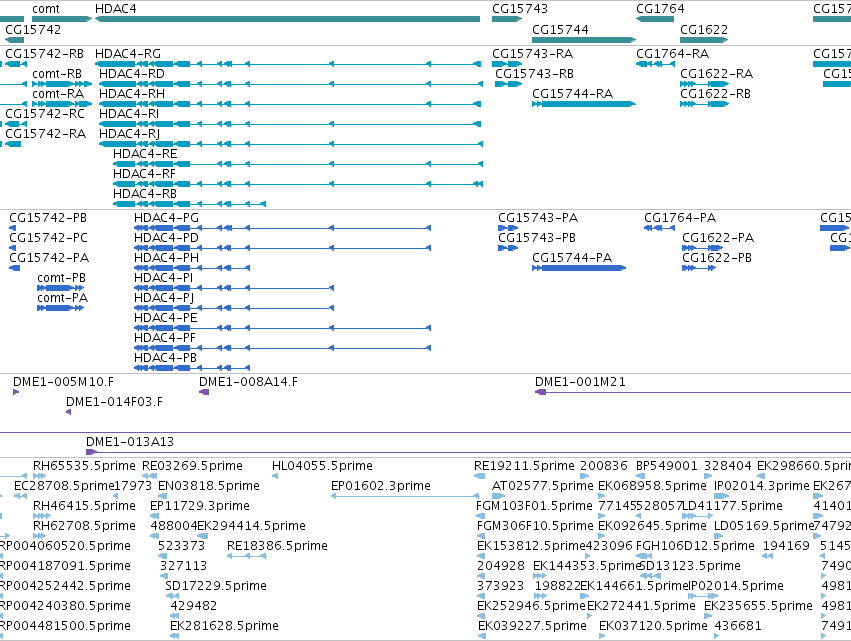Select protein HDAC4-PF

[x=165, y=339]
